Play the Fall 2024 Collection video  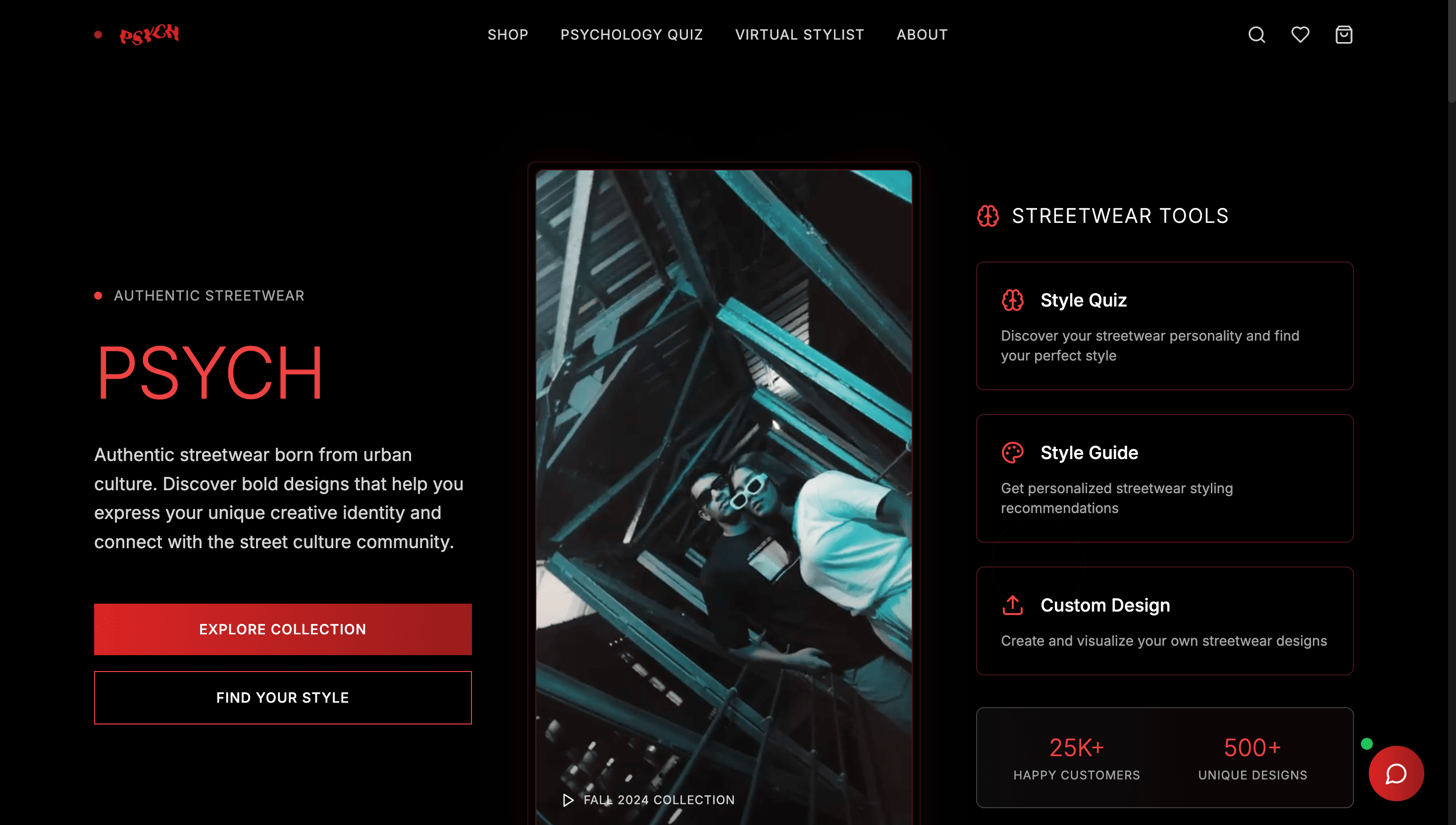tap(568, 800)
